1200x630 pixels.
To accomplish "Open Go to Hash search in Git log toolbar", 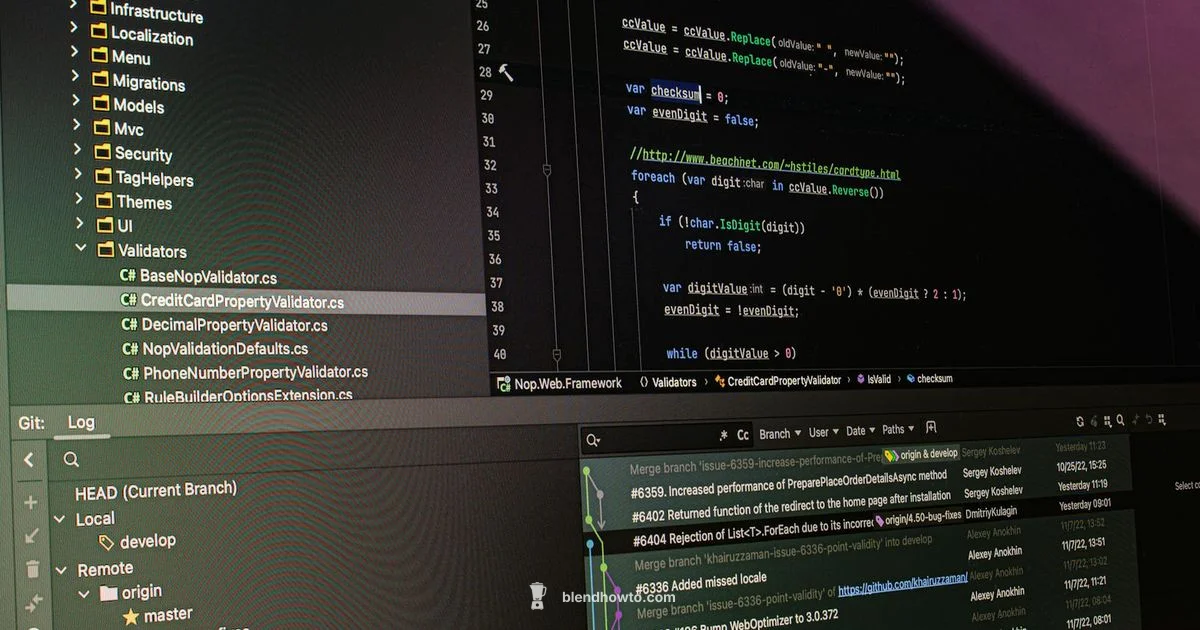I will pyautogui.click(x=1121, y=421).
